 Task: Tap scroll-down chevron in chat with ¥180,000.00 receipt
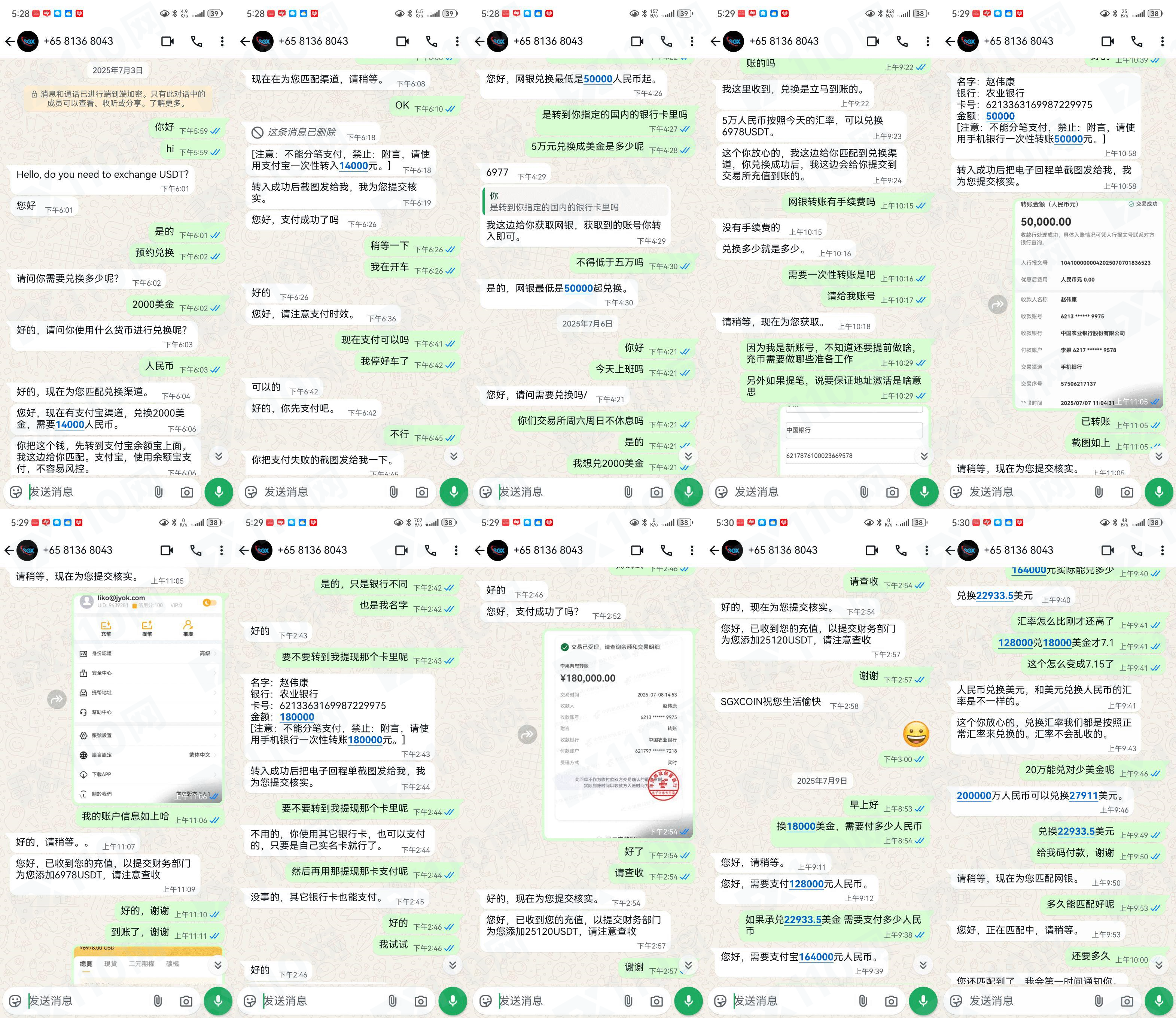[688, 965]
